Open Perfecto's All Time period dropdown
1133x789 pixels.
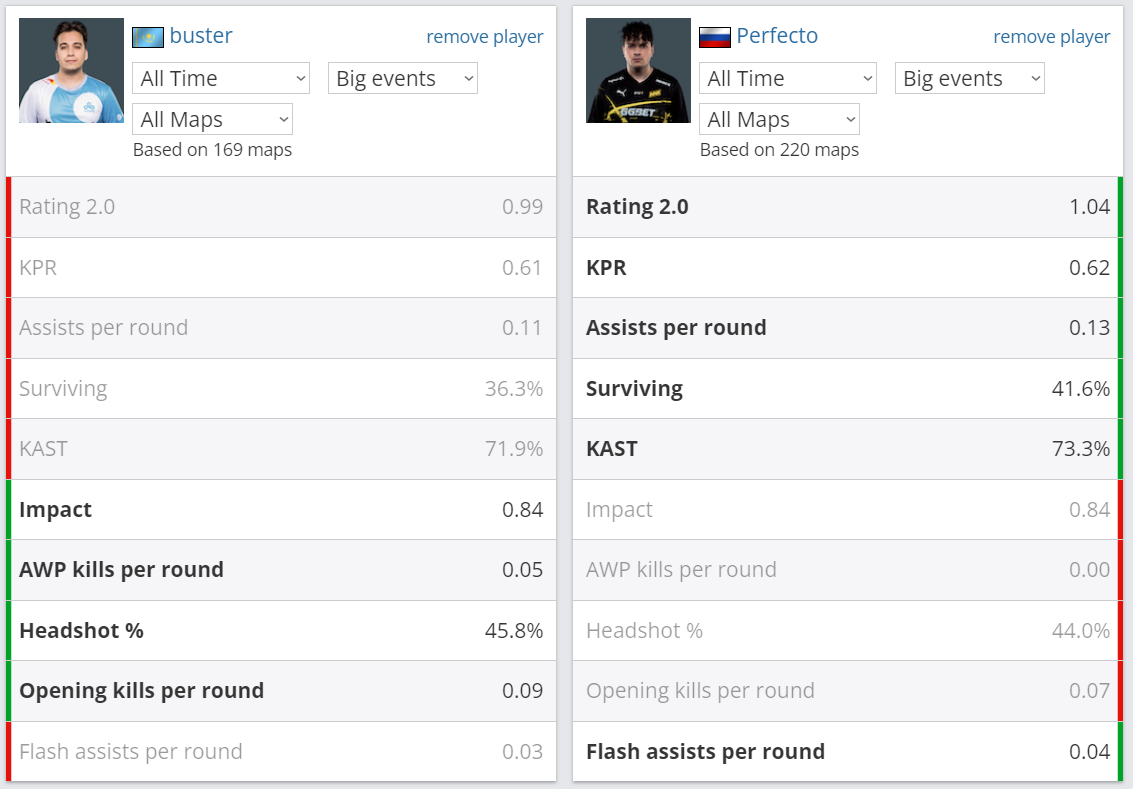[x=788, y=78]
